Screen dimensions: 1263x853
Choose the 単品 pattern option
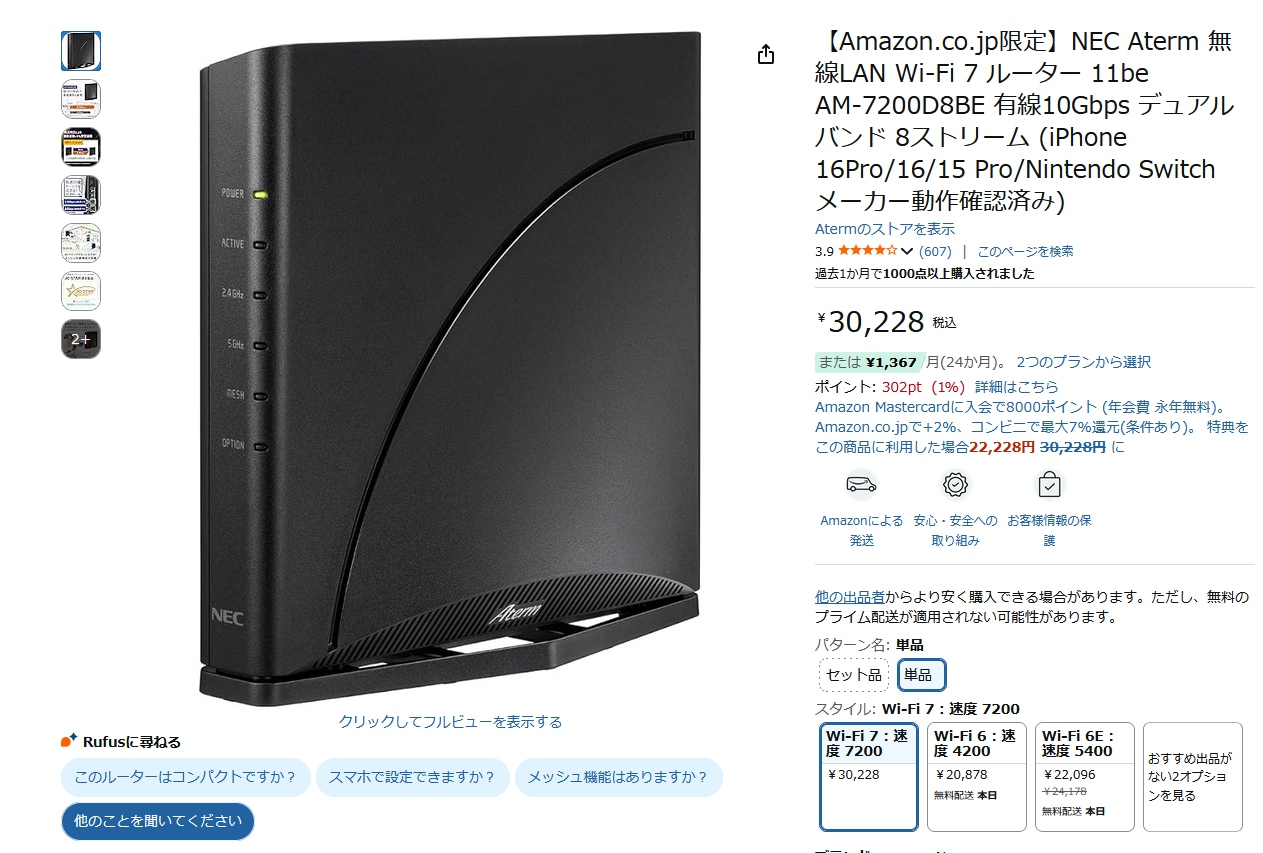pyautogui.click(x=921, y=675)
